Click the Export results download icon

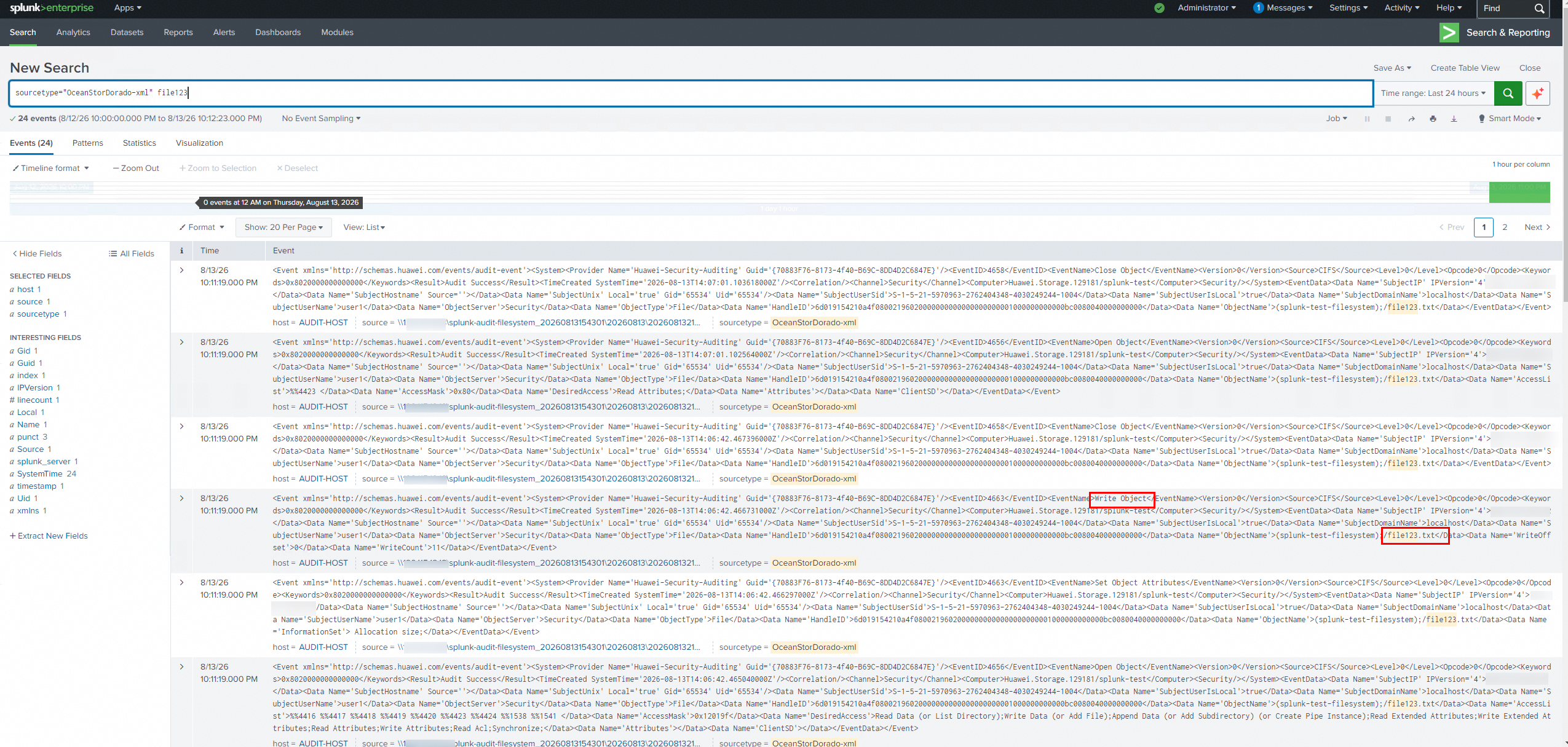point(1454,119)
